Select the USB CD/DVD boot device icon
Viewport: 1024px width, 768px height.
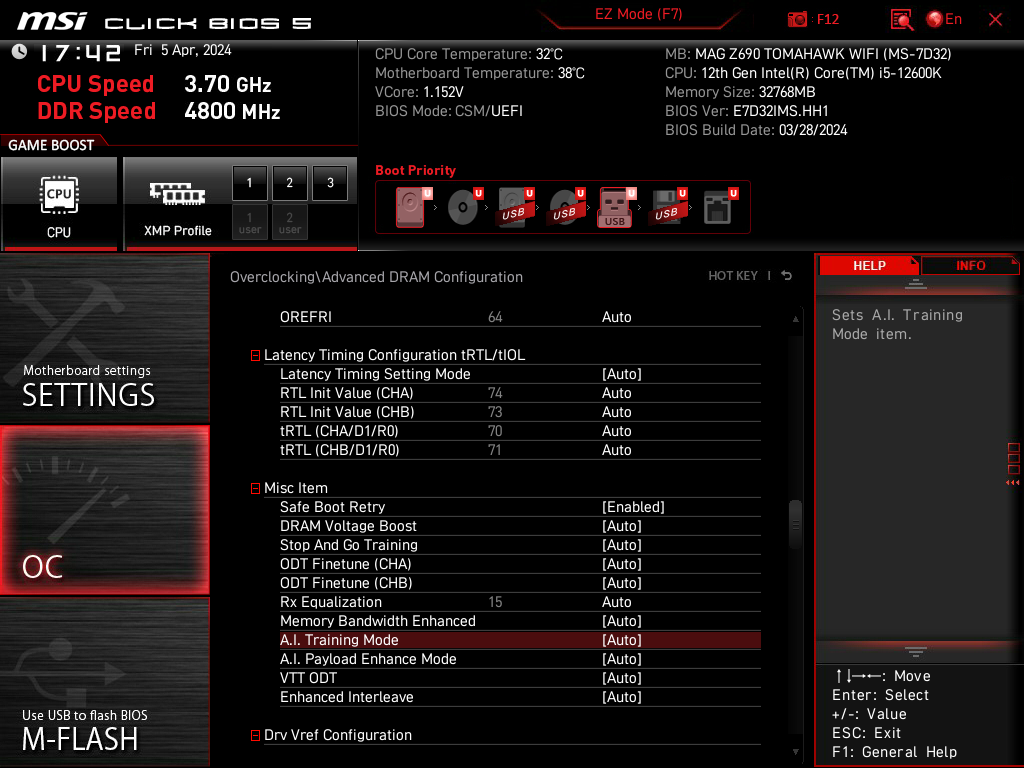pos(566,207)
